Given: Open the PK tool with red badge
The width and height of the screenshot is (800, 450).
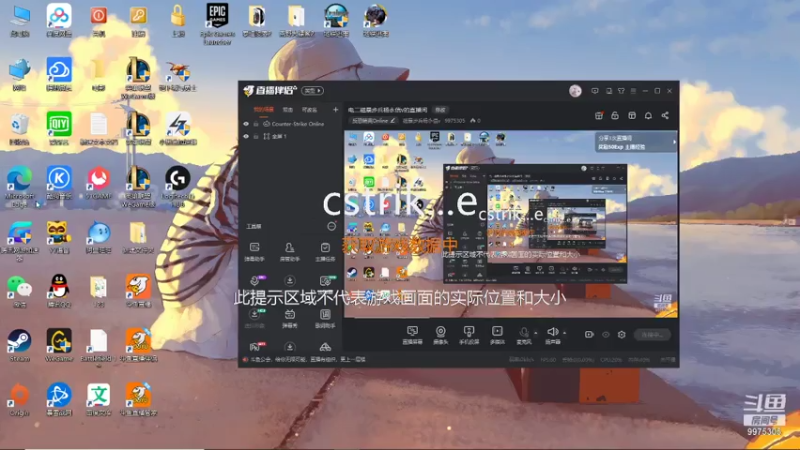Looking at the screenshot, I should click(256, 347).
